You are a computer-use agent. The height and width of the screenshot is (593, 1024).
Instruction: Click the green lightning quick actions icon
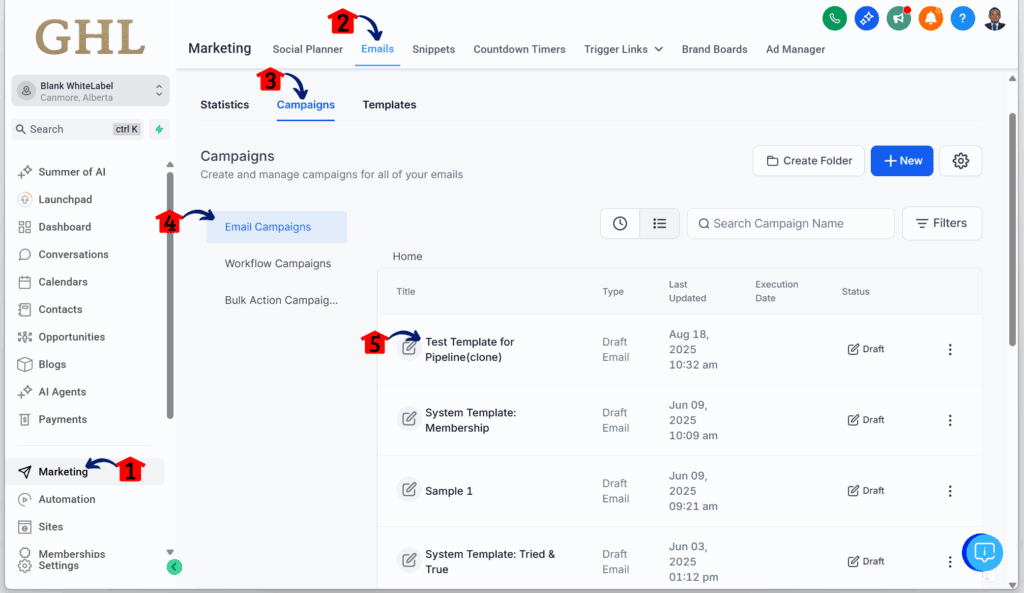[x=159, y=129]
